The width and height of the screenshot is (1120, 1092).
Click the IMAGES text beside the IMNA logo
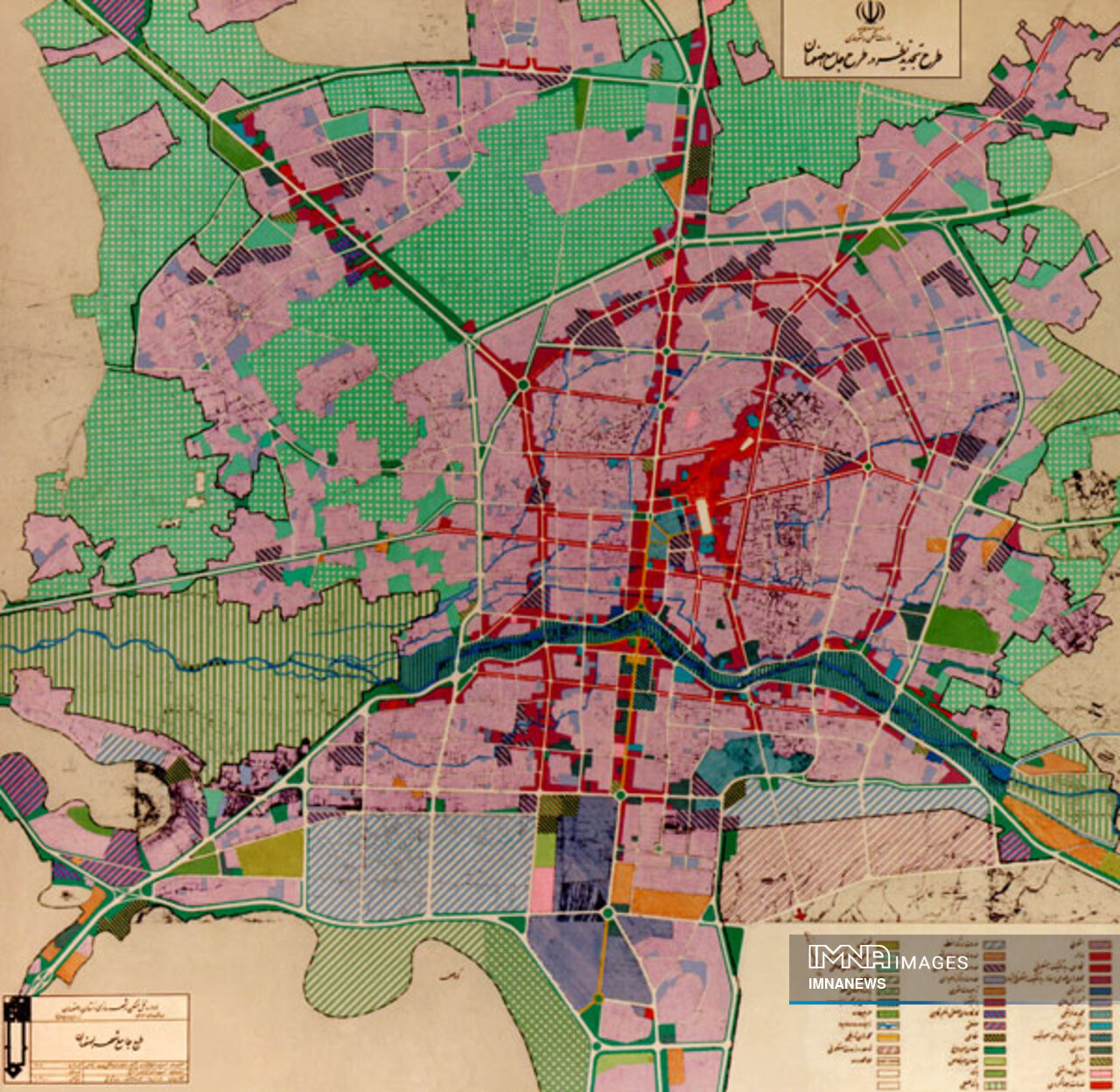(x=931, y=962)
